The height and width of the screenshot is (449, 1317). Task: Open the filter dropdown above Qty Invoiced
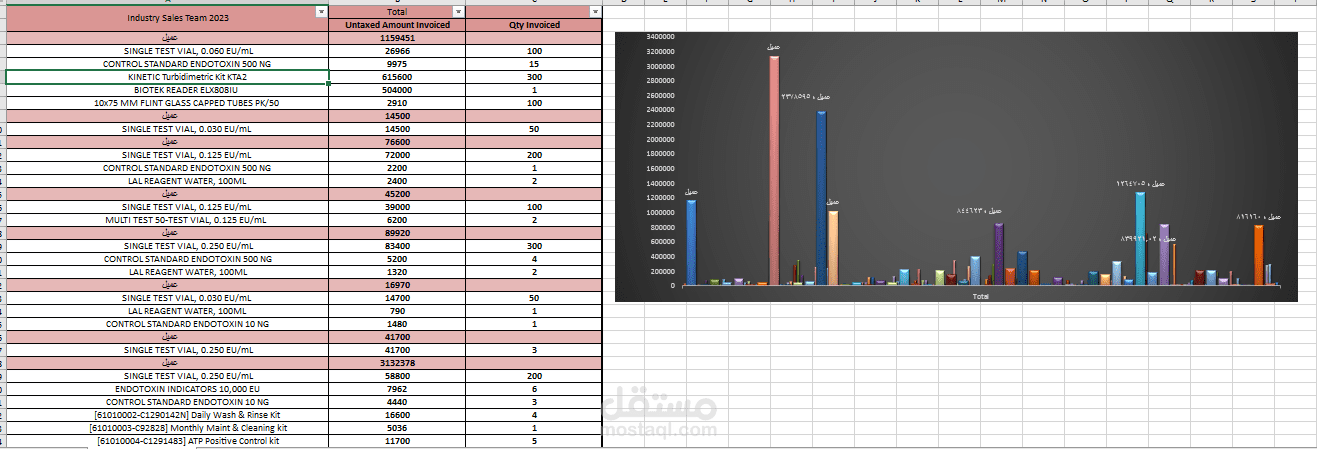point(595,11)
